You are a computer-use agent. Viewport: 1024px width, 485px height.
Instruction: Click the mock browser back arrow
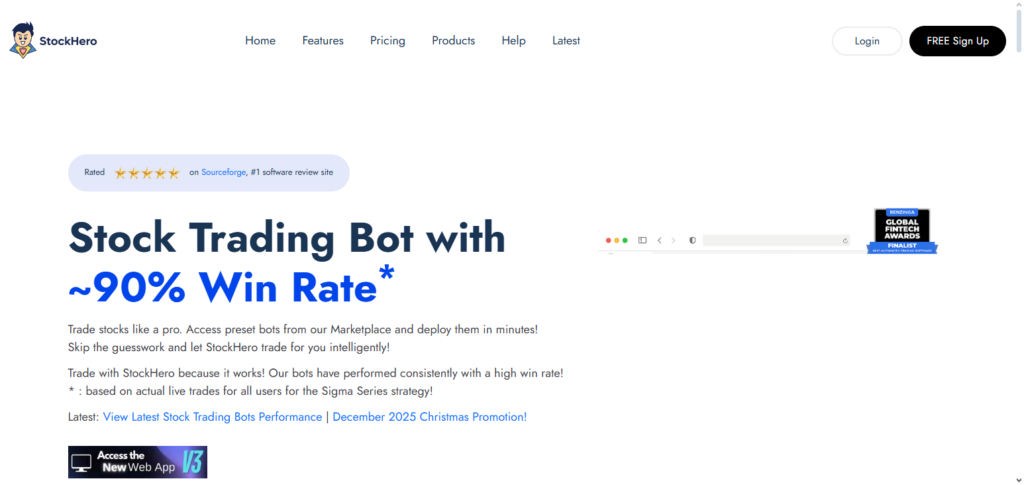[x=659, y=240]
